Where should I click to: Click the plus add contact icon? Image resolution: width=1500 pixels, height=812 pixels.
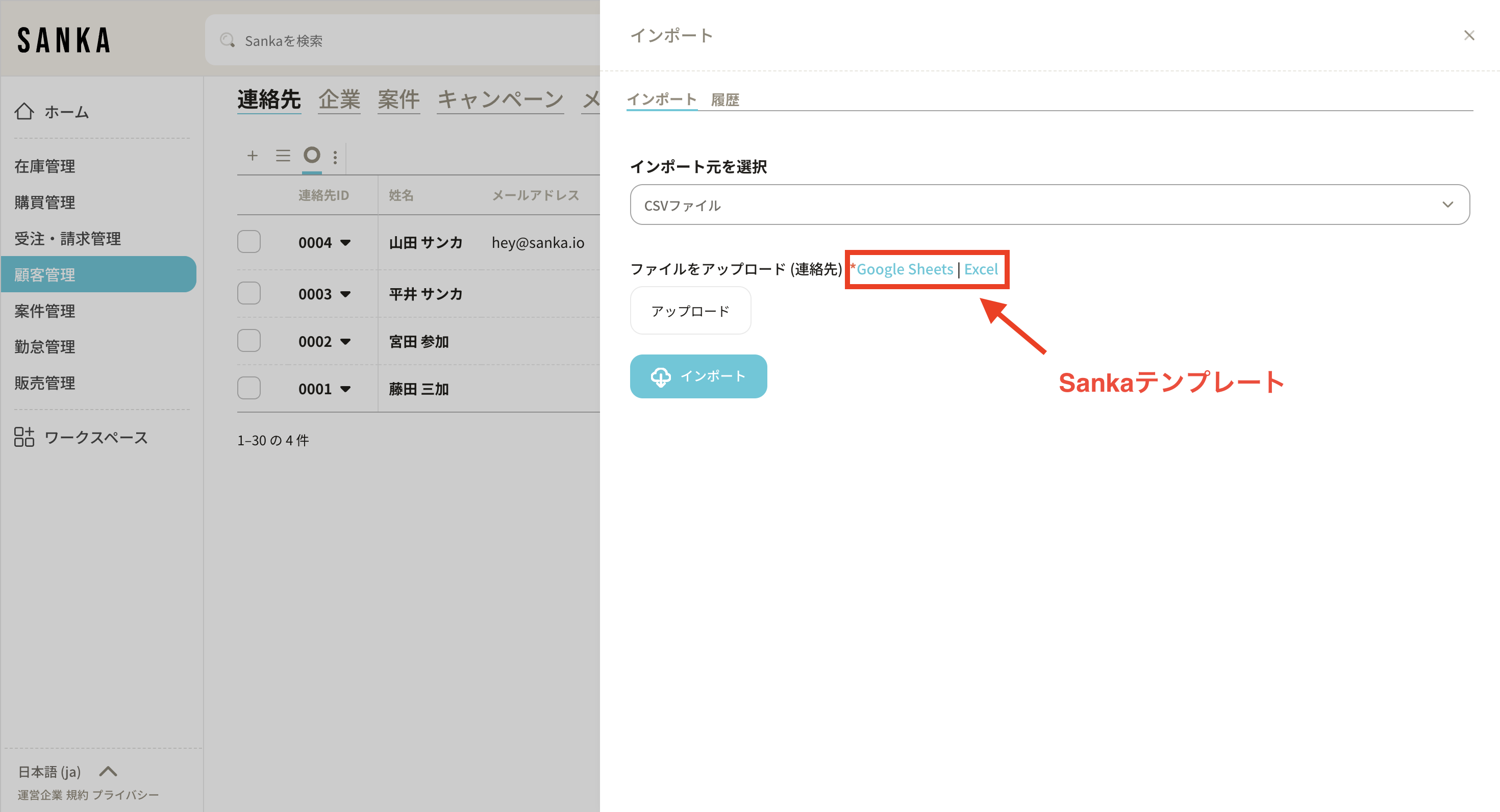pos(252,156)
